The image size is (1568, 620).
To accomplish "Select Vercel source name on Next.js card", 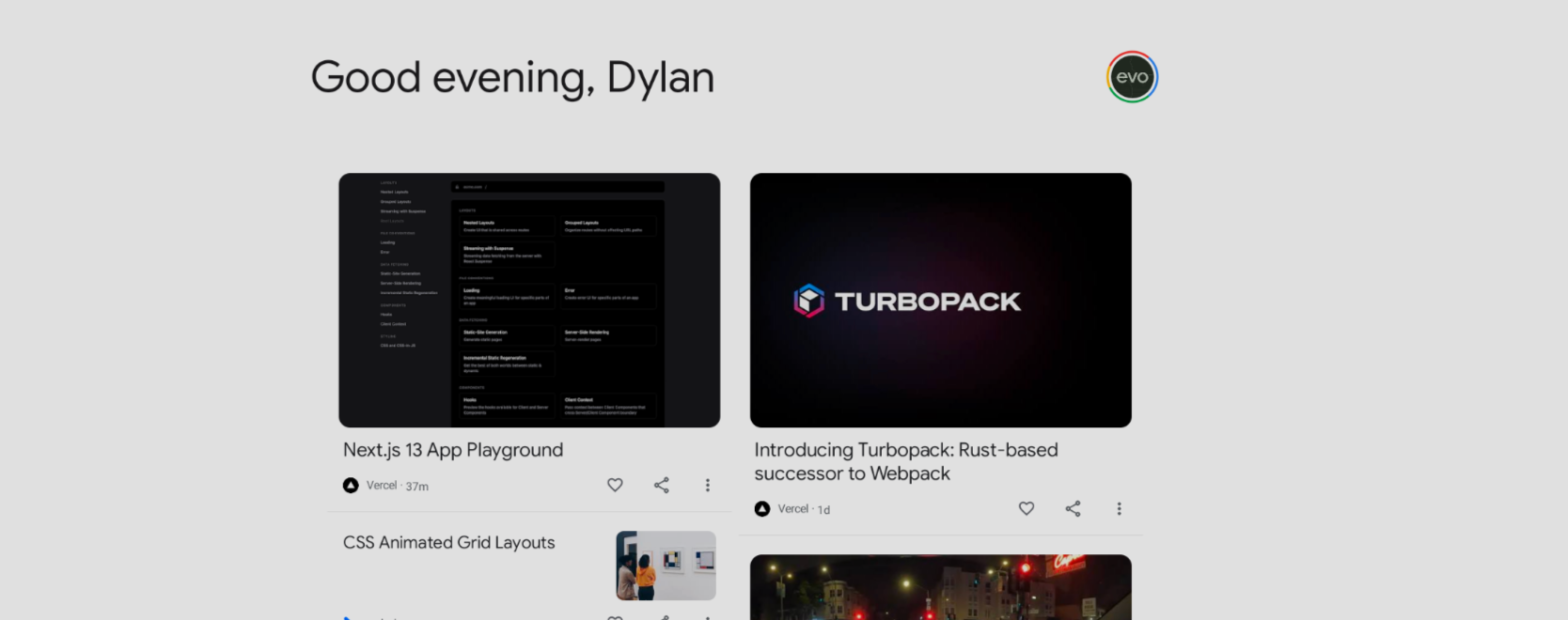I will [381, 486].
